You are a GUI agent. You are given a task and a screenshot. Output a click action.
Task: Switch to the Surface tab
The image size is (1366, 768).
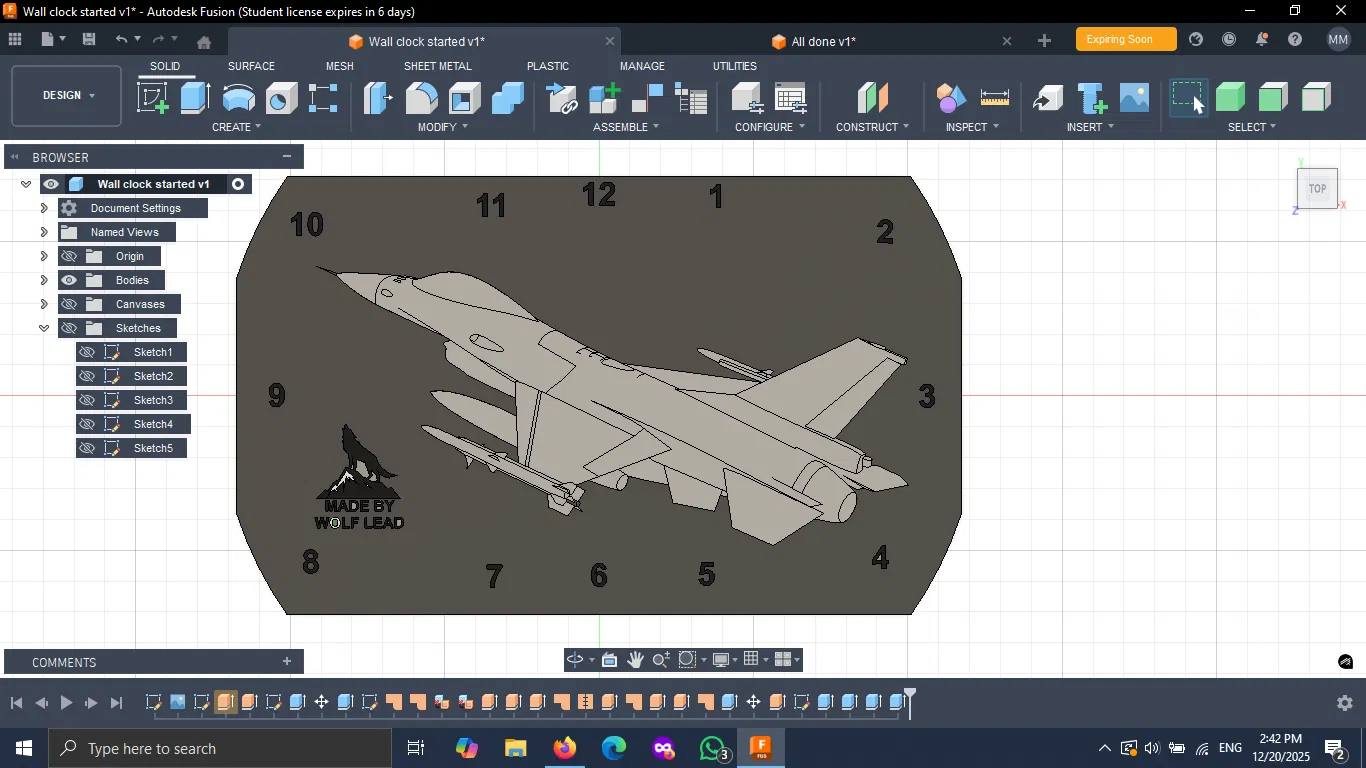251,66
